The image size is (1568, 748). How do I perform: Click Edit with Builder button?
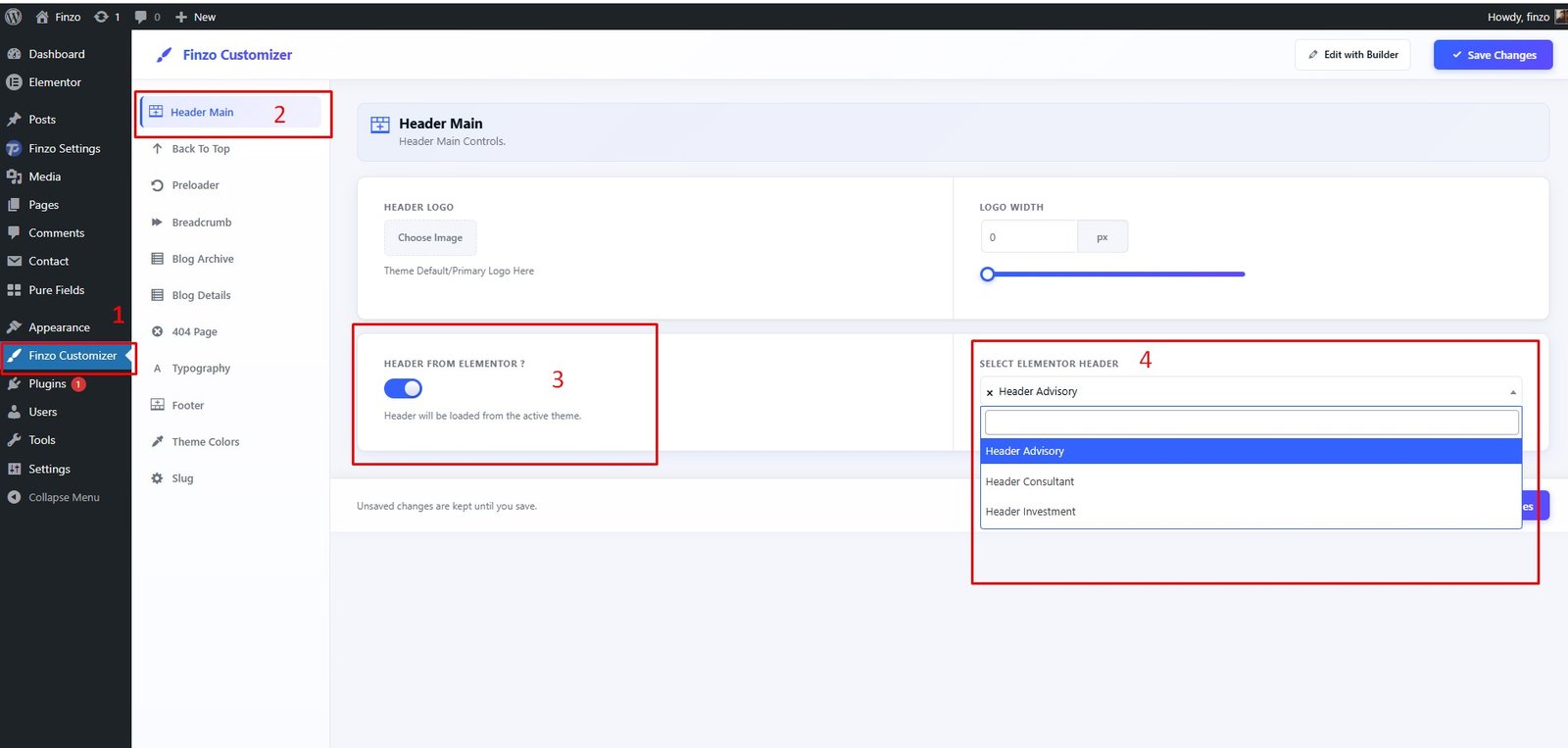[x=1352, y=55]
